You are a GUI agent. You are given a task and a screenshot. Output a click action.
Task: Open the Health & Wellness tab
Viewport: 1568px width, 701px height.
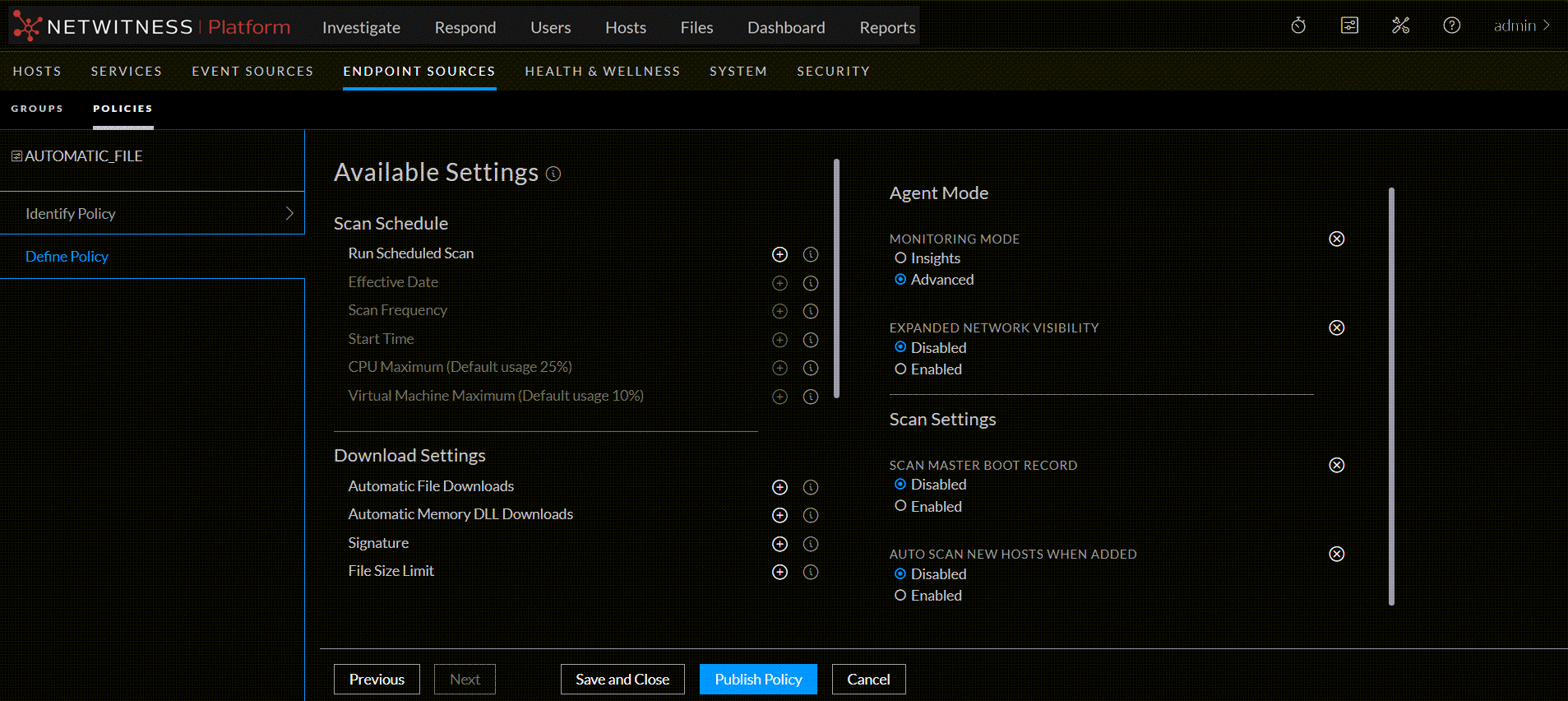[602, 72]
